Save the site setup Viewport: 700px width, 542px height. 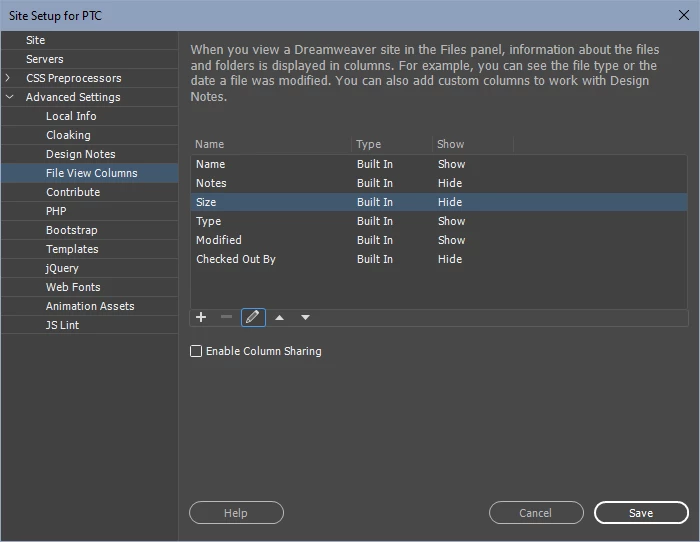pos(641,513)
